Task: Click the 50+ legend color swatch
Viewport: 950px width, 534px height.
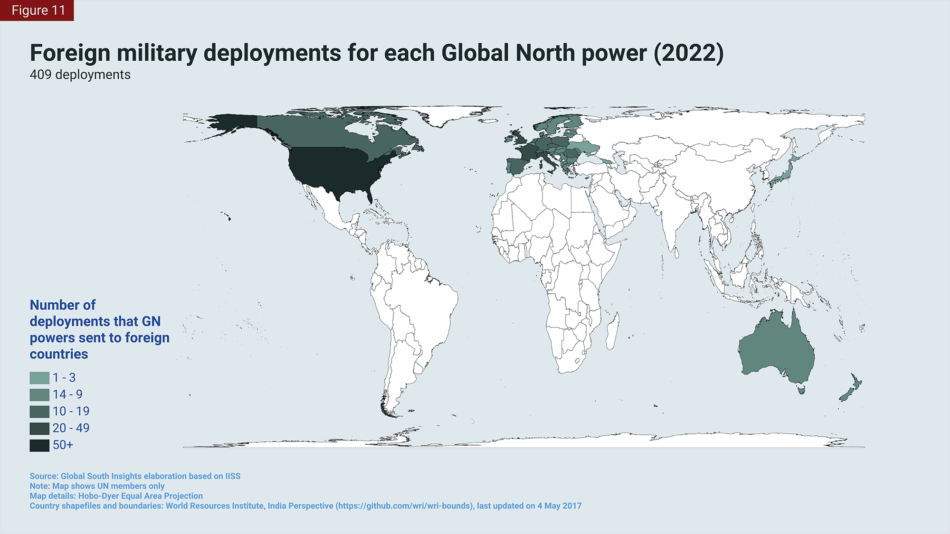Action: [x=39, y=445]
